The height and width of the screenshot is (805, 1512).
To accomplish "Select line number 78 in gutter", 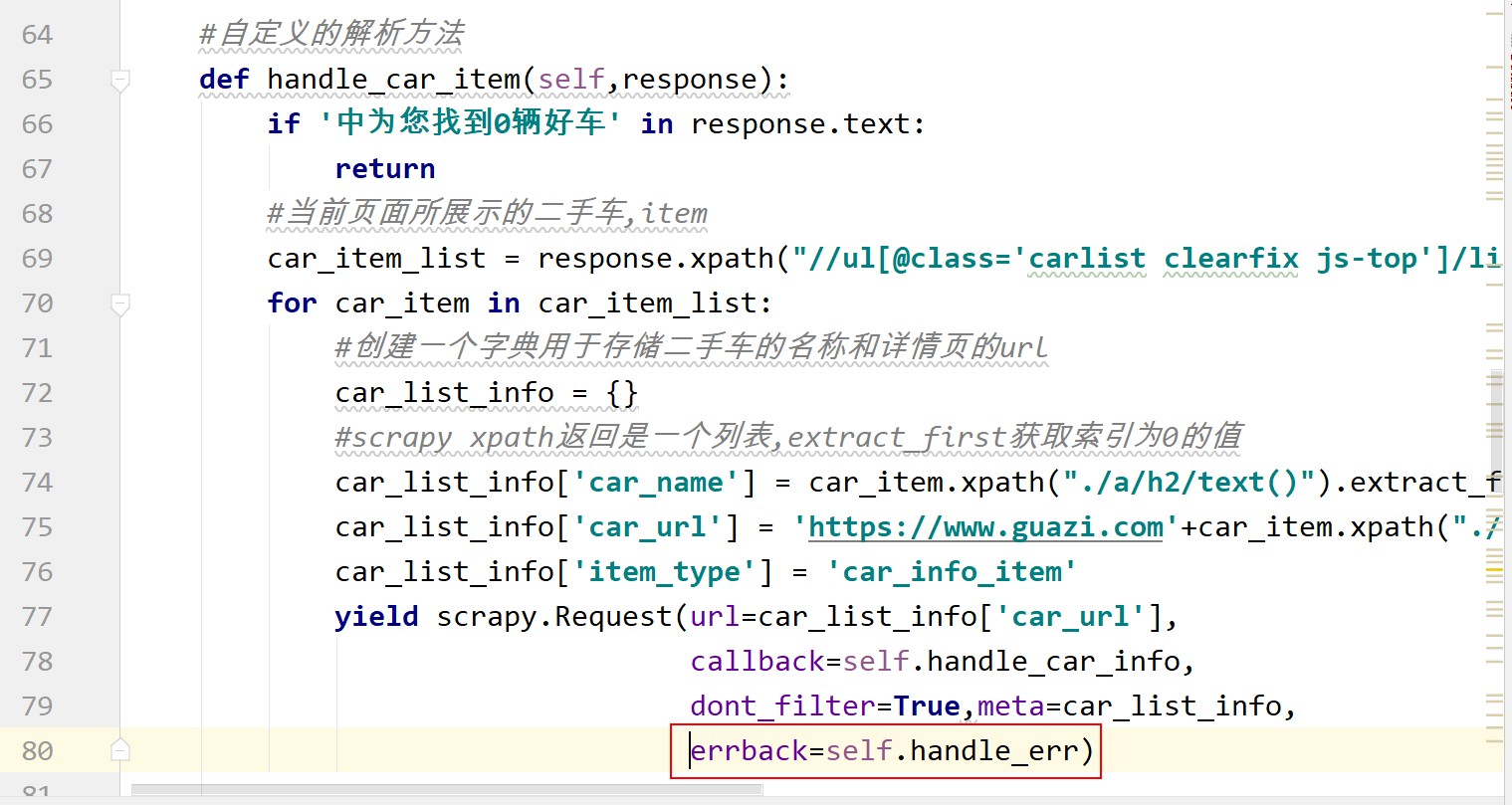I will tap(37, 662).
